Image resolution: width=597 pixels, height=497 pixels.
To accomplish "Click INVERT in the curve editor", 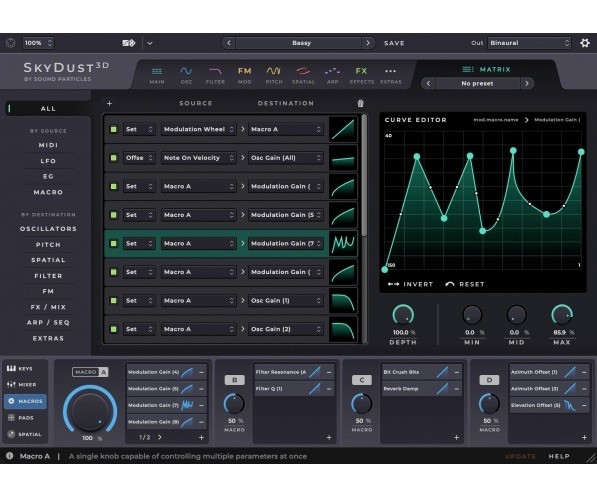I will (410, 284).
